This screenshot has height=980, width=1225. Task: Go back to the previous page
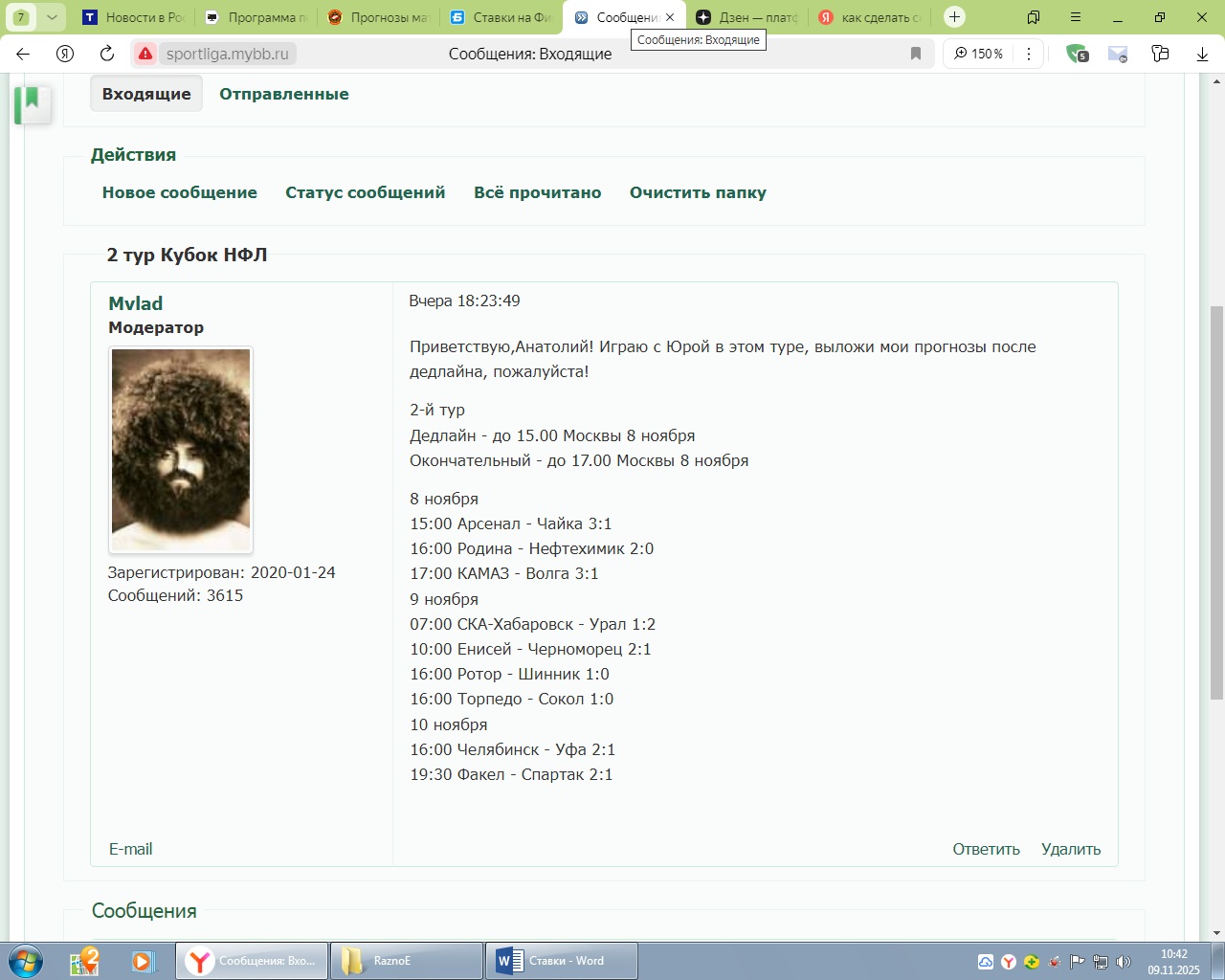click(23, 54)
